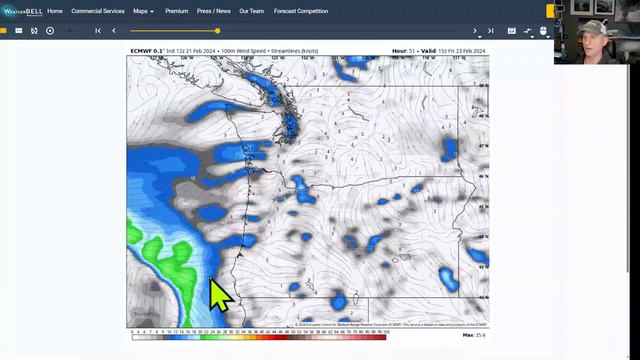
Task: Click the map title 'ECMWF 0.1°' text
Action: click(147, 51)
